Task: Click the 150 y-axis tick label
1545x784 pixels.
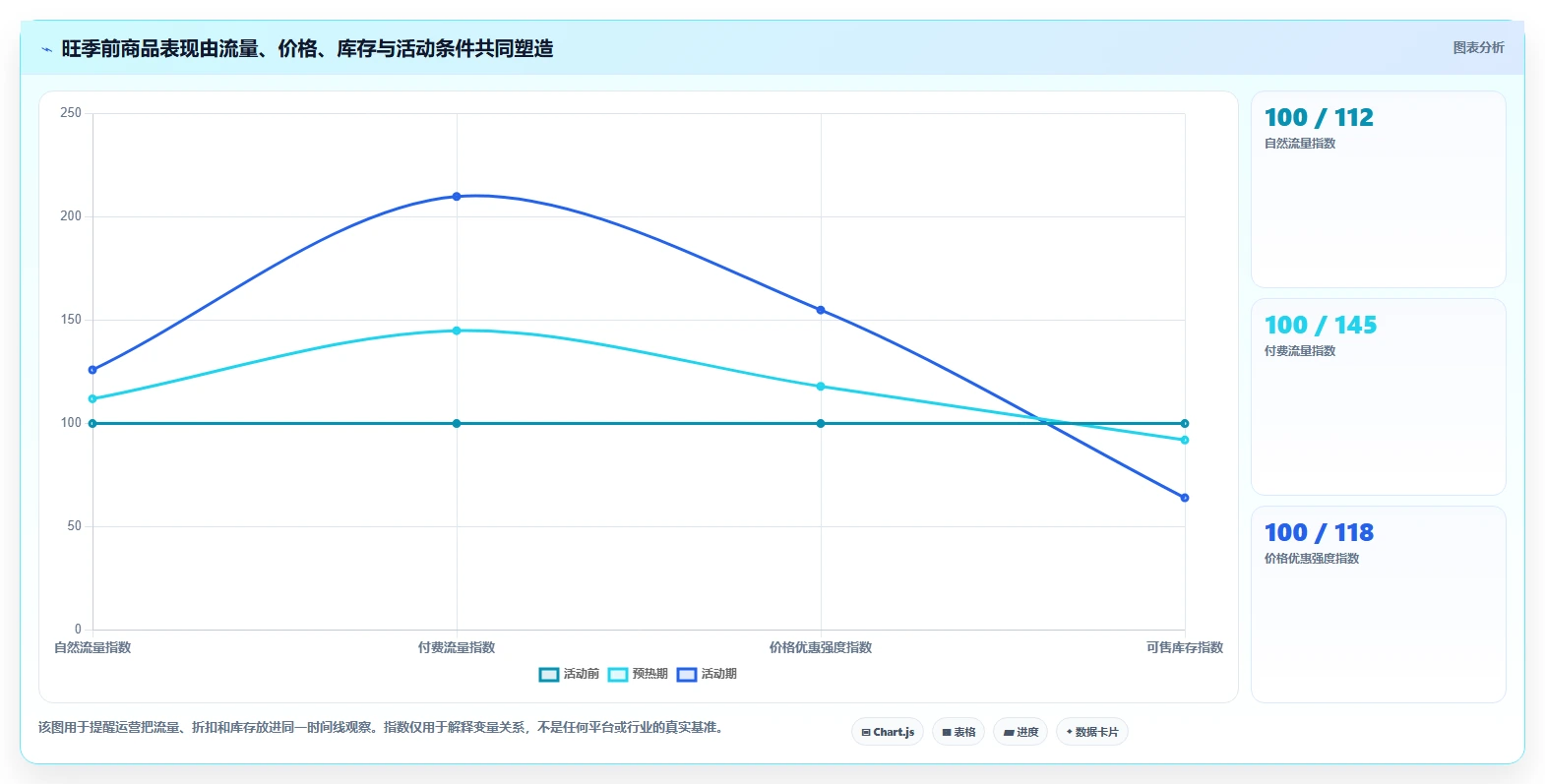Action: 71,320
